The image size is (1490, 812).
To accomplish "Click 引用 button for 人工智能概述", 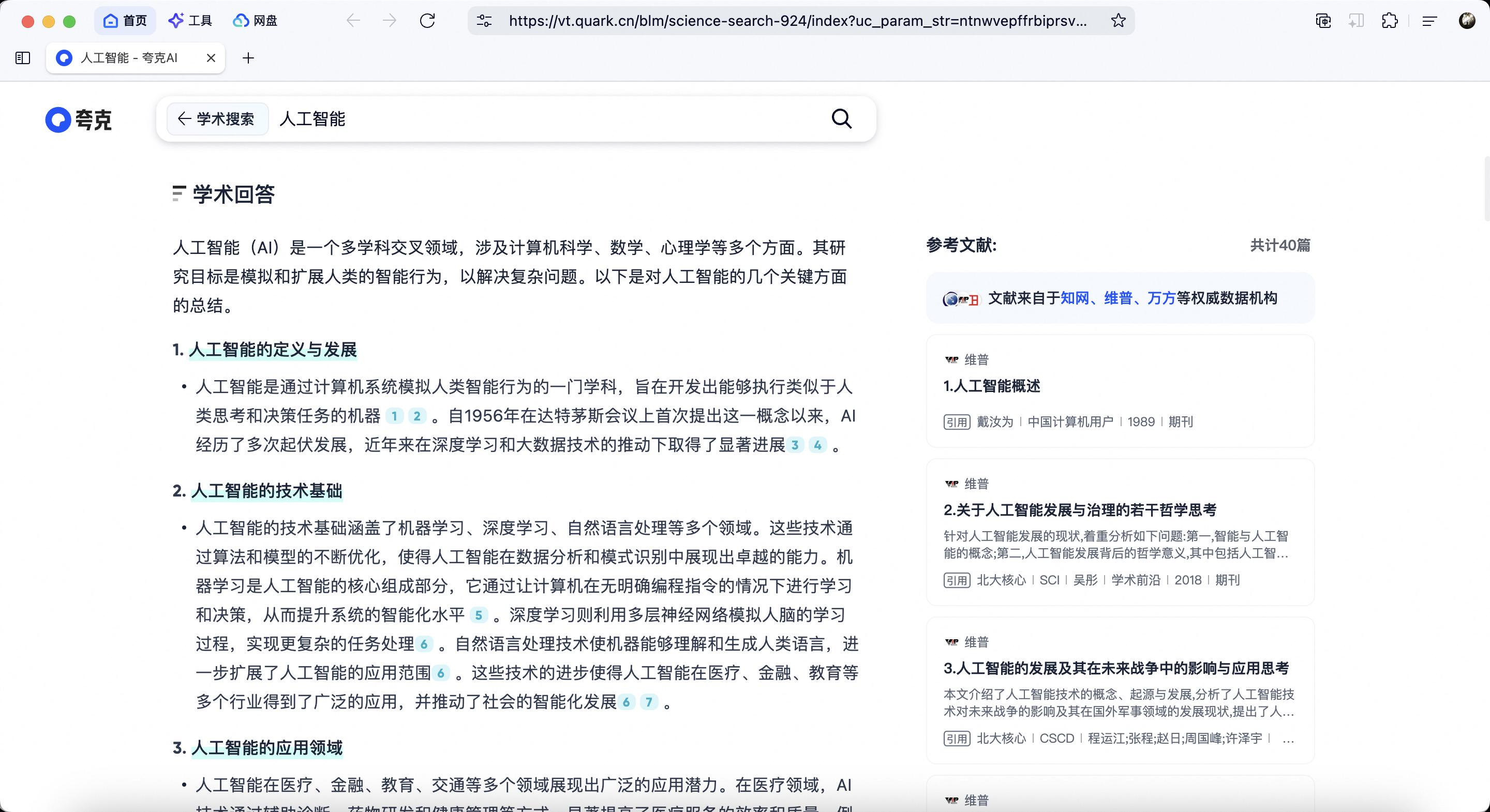I will [x=956, y=422].
